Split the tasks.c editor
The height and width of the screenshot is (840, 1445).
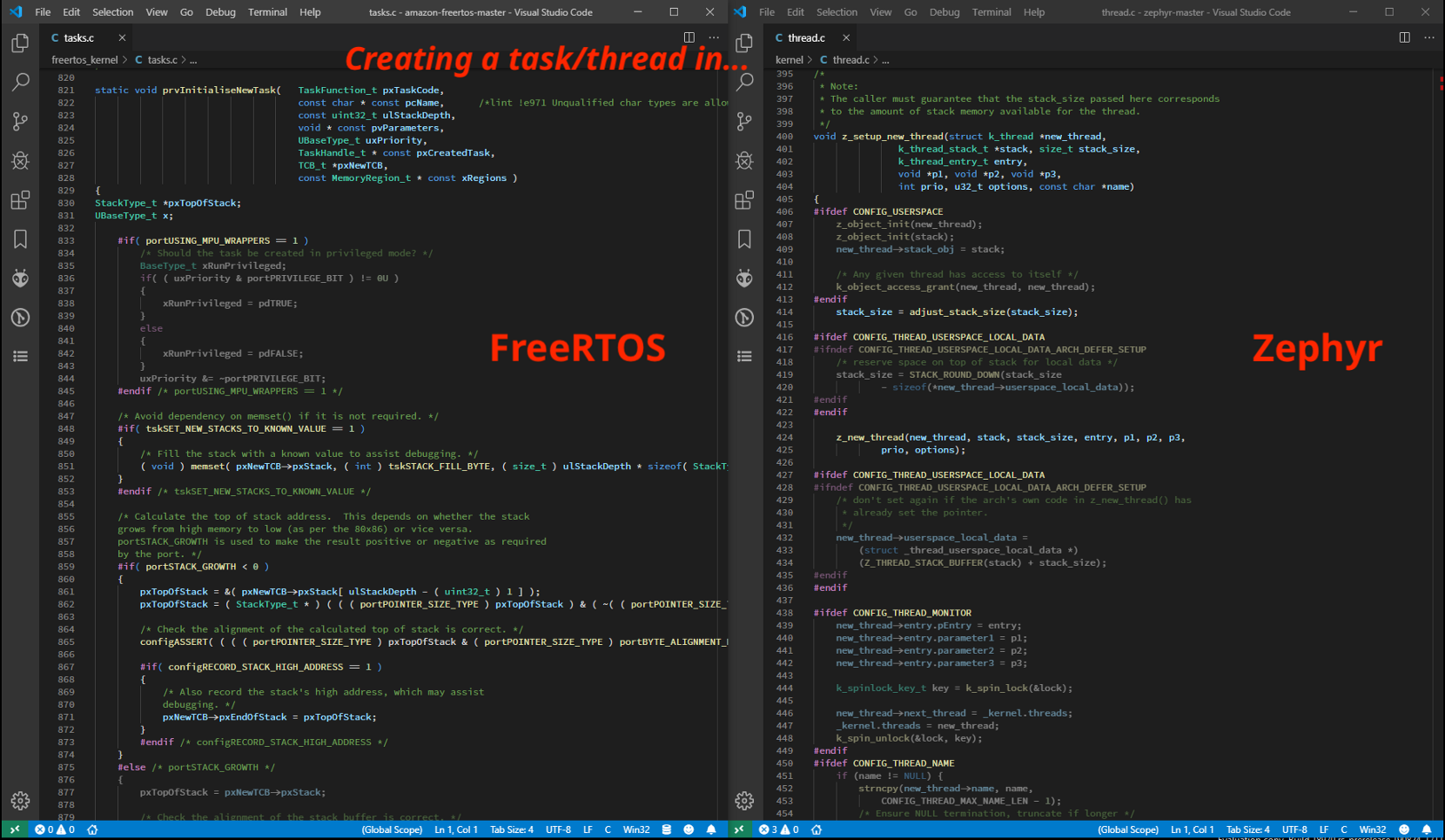(x=689, y=37)
